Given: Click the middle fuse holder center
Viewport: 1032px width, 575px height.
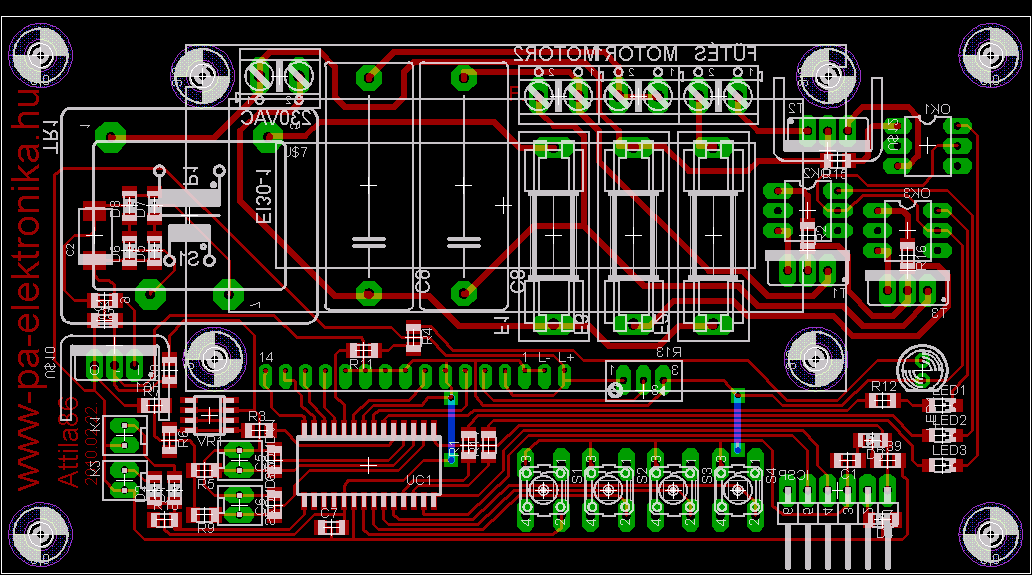Looking at the screenshot, I should (633, 236).
